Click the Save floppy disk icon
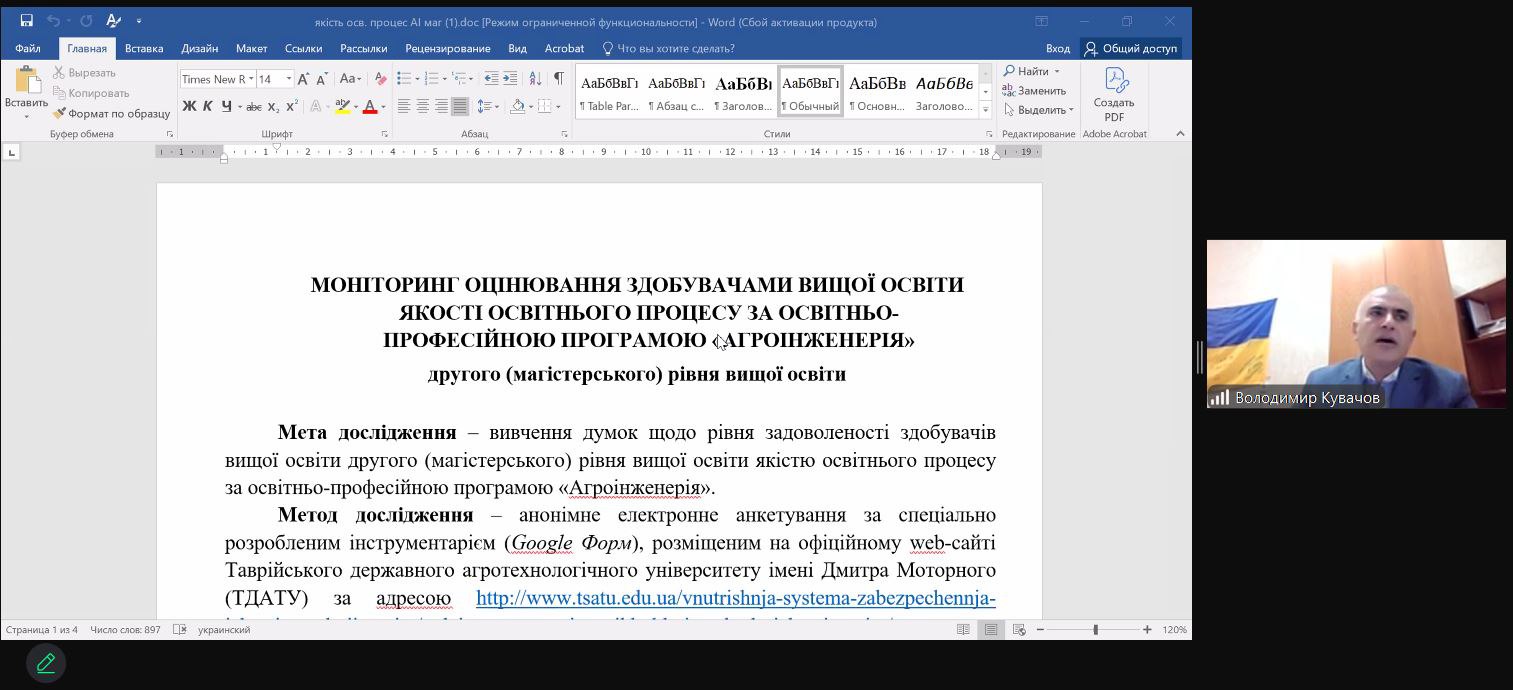 pos(26,21)
